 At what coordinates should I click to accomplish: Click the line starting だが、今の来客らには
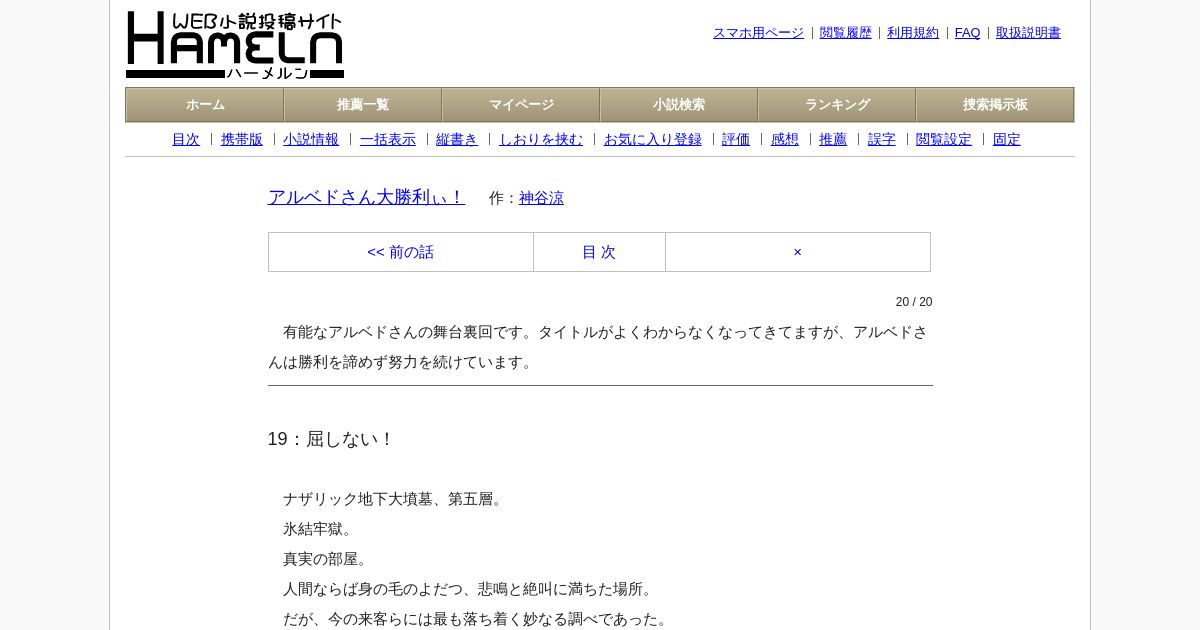[x=478, y=619]
